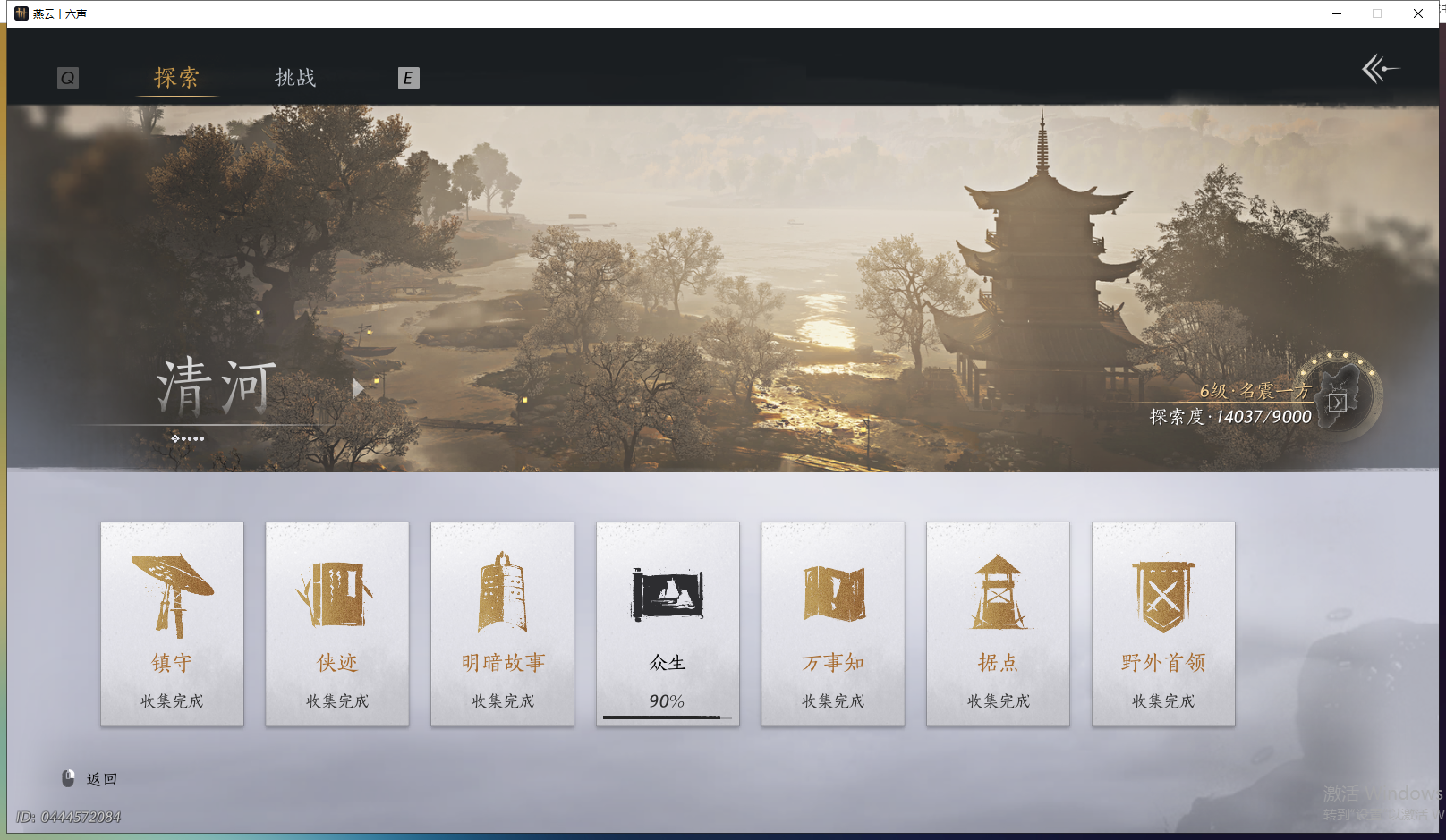Select the 据点 watchtower icon
This screenshot has width=1446, height=840.
coord(998,590)
